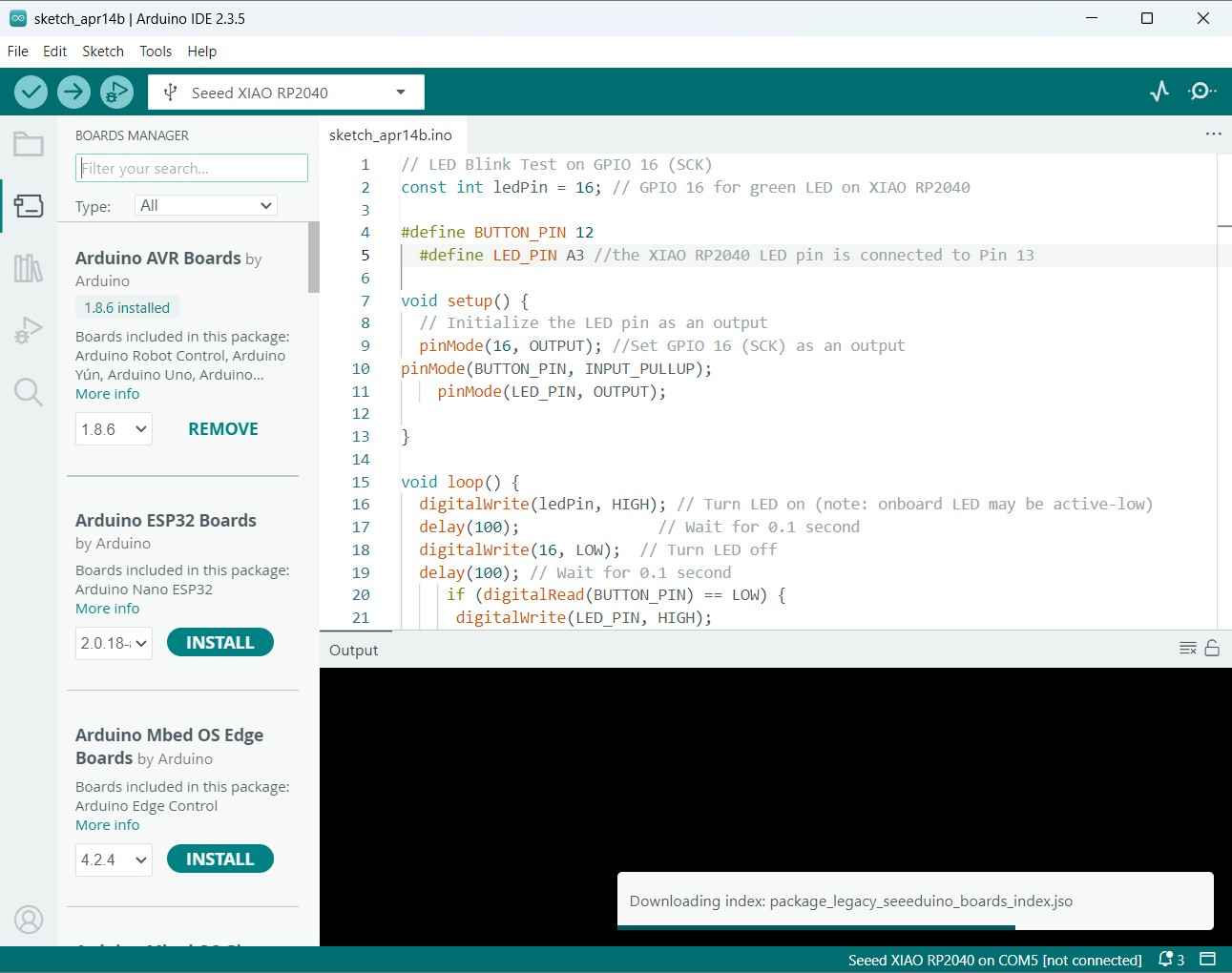Focus the Filter your search field
Screen dimensions: 1232x973
tap(192, 168)
